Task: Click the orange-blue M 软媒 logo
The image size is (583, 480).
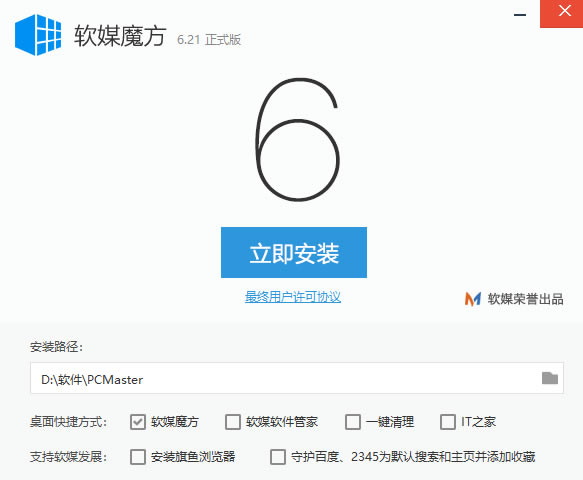Action: pyautogui.click(x=473, y=299)
